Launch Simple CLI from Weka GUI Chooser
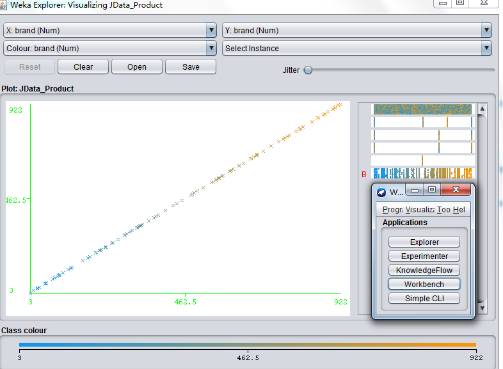The width and height of the screenshot is (503, 369). (424, 298)
